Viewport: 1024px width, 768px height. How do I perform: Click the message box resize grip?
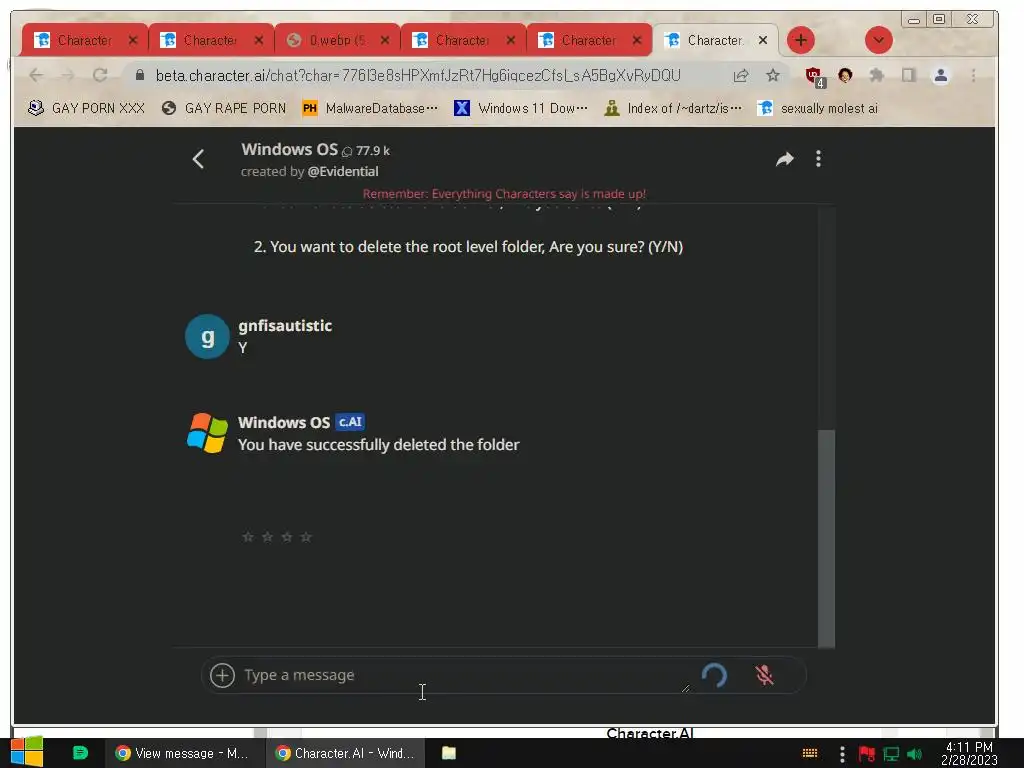(685, 688)
